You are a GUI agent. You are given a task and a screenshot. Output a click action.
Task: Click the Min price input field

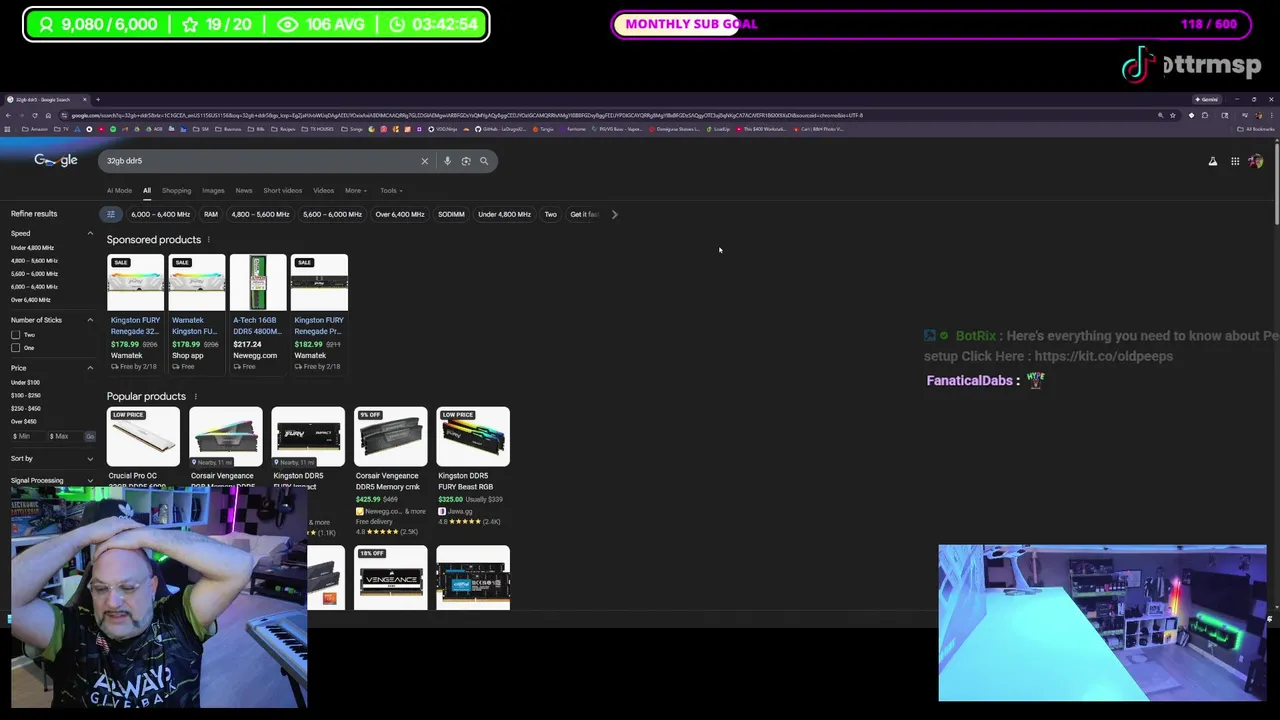[28, 437]
